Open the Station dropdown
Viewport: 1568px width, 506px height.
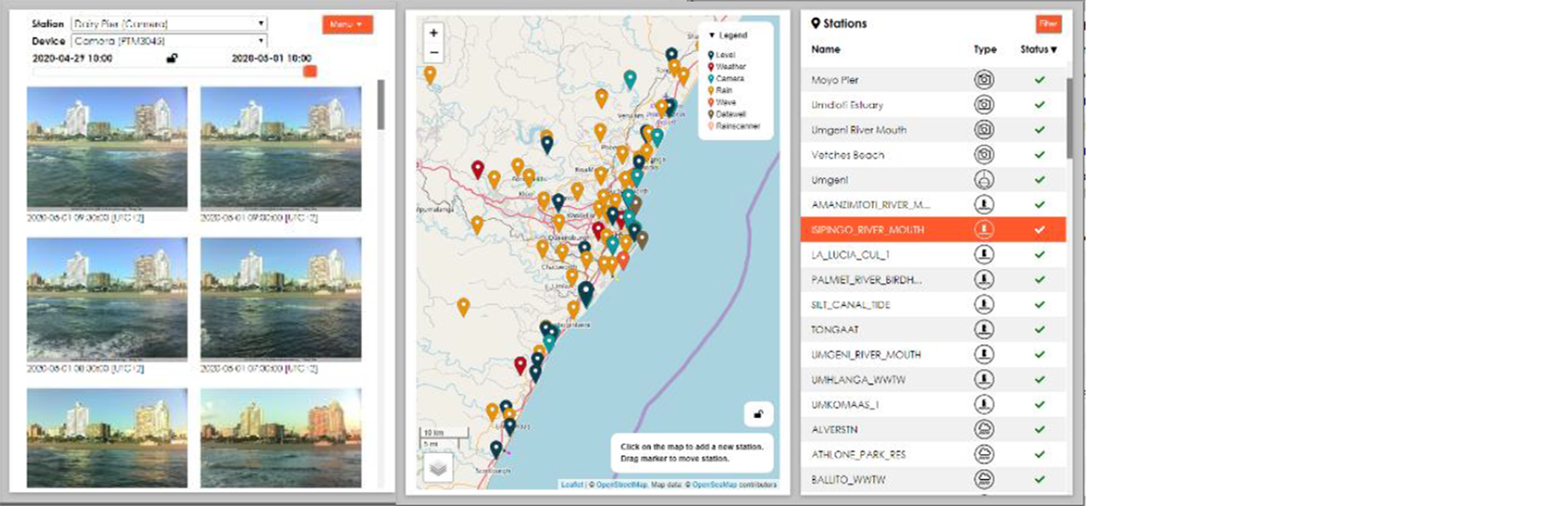coord(169,24)
